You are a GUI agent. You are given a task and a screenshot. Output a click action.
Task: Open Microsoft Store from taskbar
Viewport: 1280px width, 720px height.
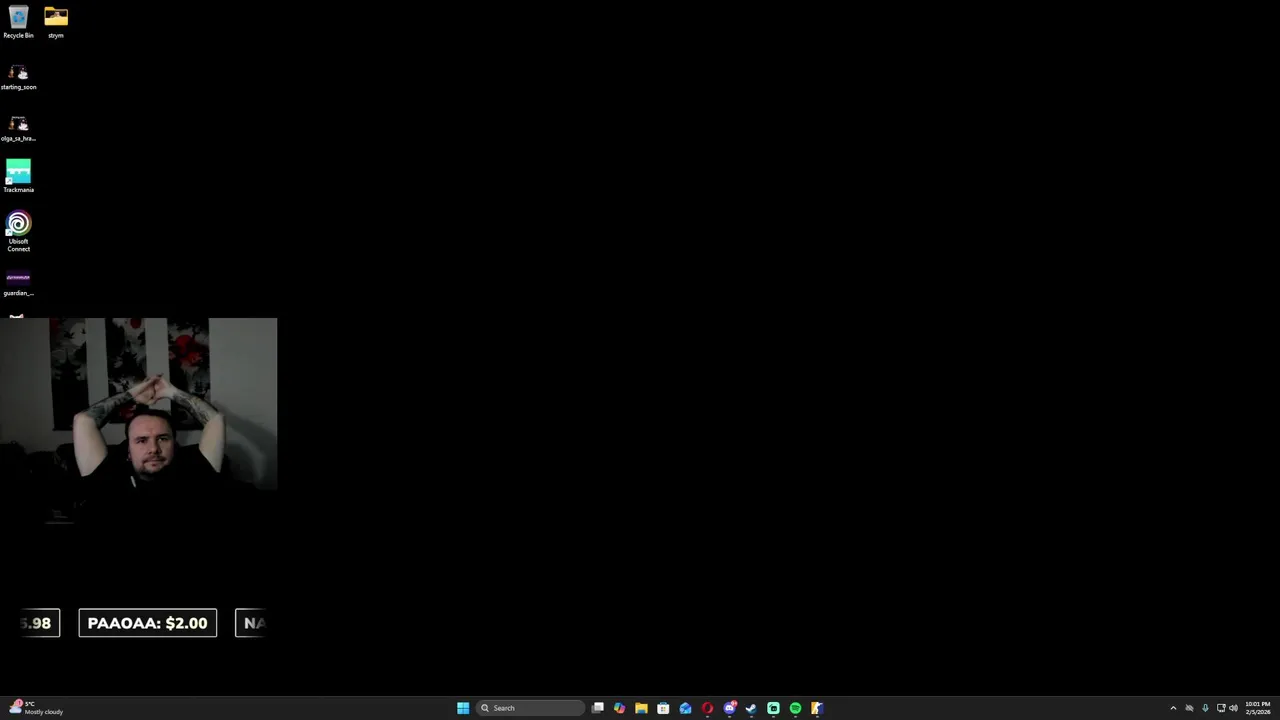[663, 708]
